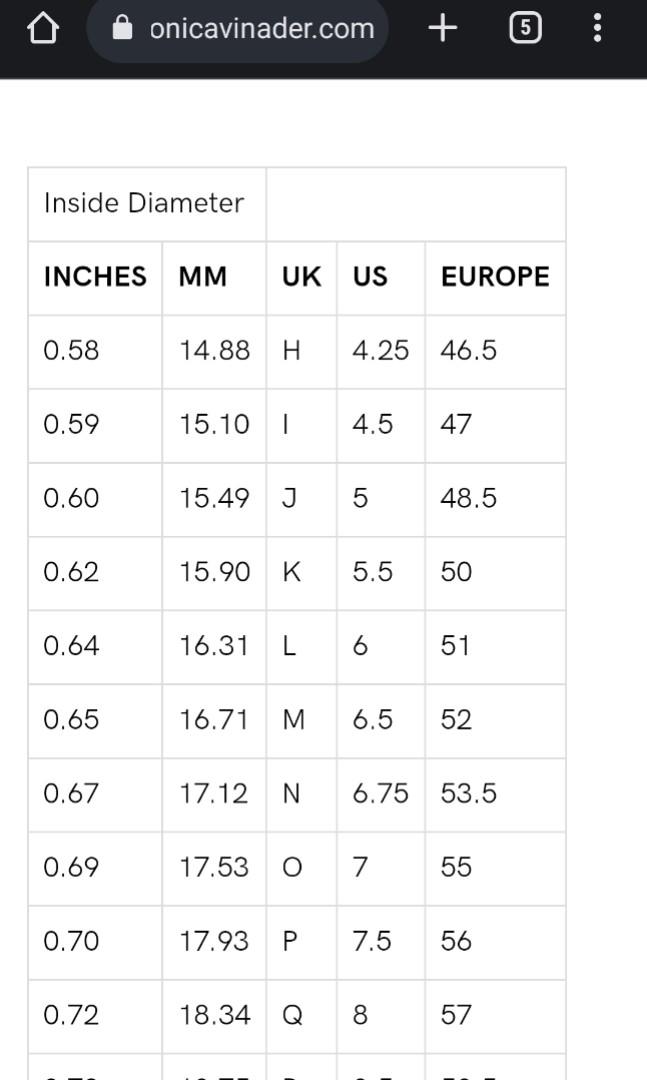Tap the lock icon in address bar
647x1080 pixels.
click(x=122, y=28)
